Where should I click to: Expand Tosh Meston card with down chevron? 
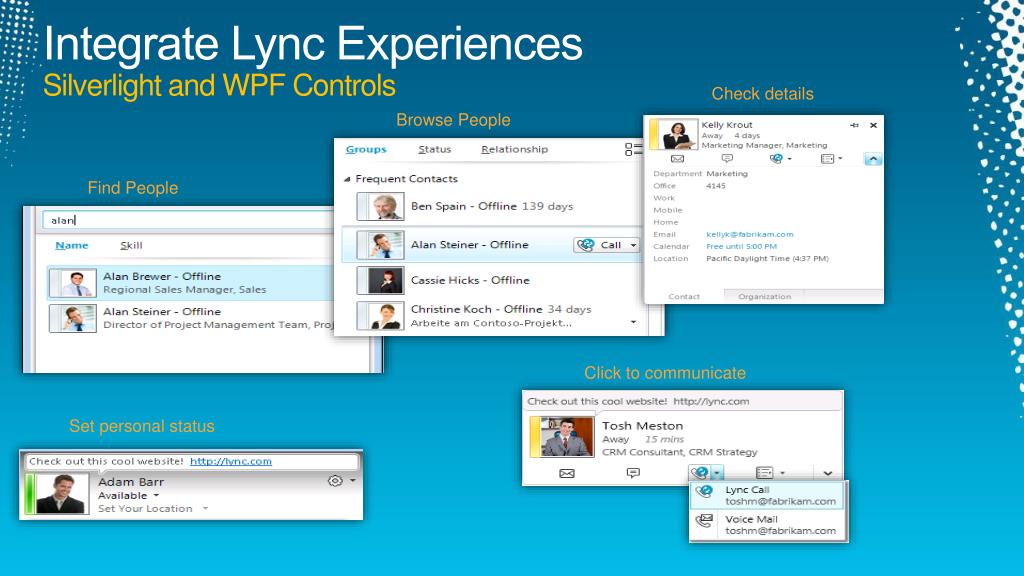(827, 473)
